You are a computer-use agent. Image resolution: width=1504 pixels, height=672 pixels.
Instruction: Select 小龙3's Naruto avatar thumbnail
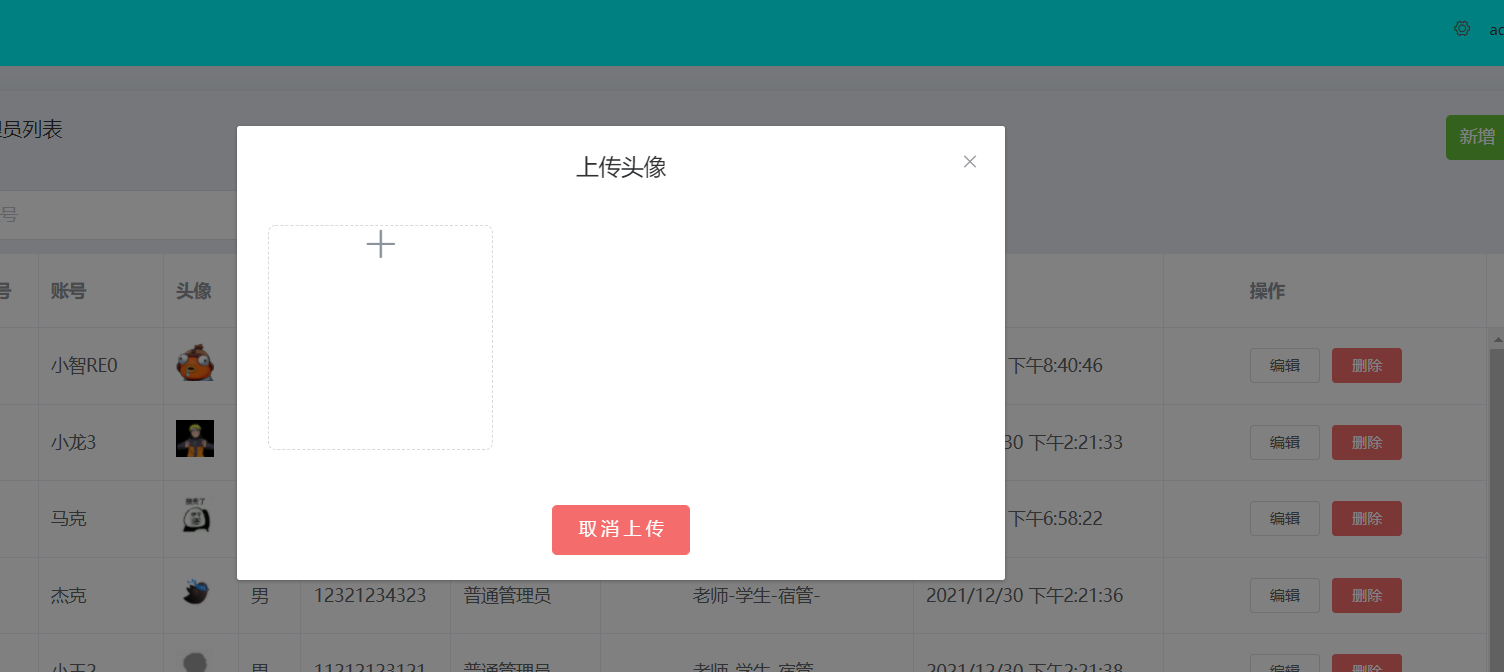tap(195, 438)
